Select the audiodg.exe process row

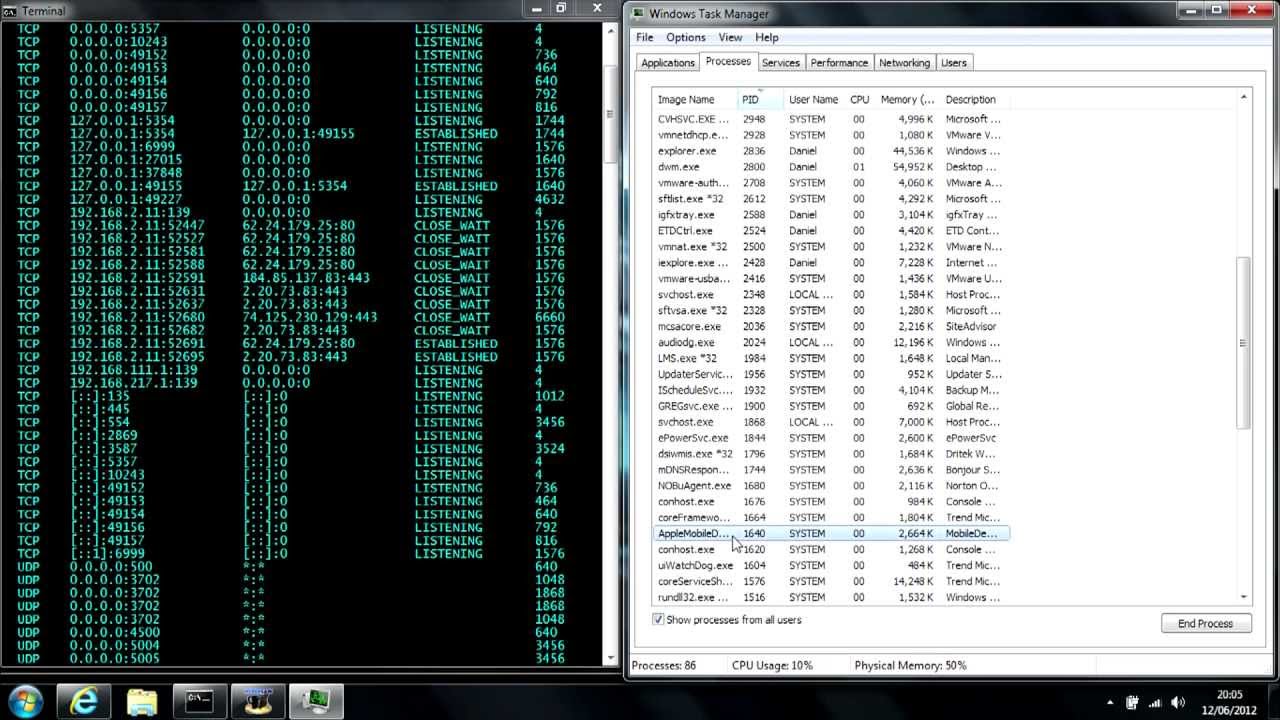[831, 342]
